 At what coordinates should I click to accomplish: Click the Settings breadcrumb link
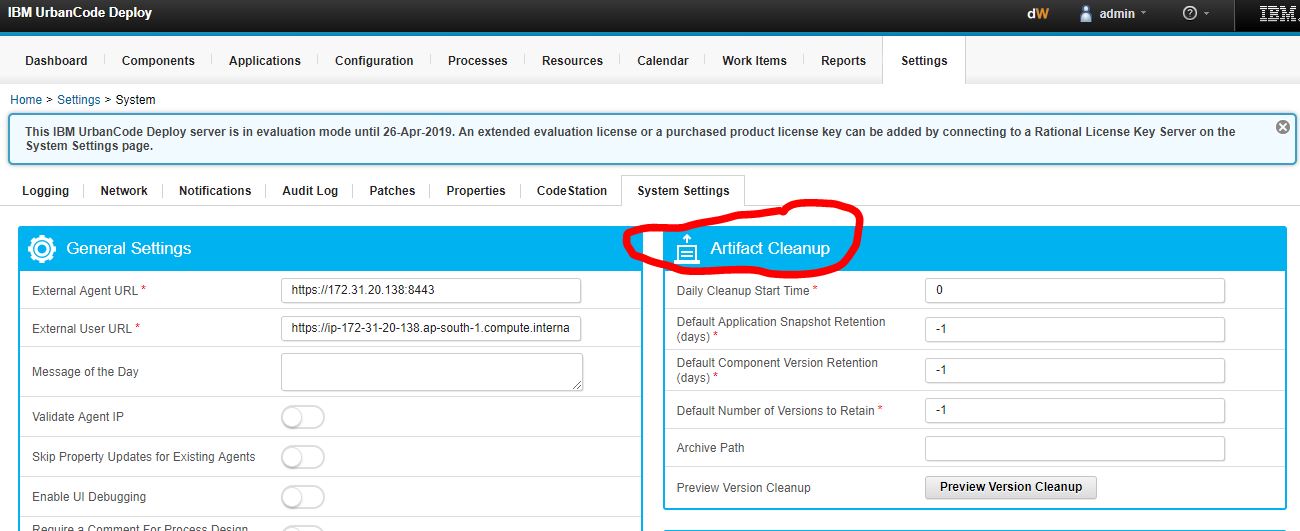(x=79, y=100)
